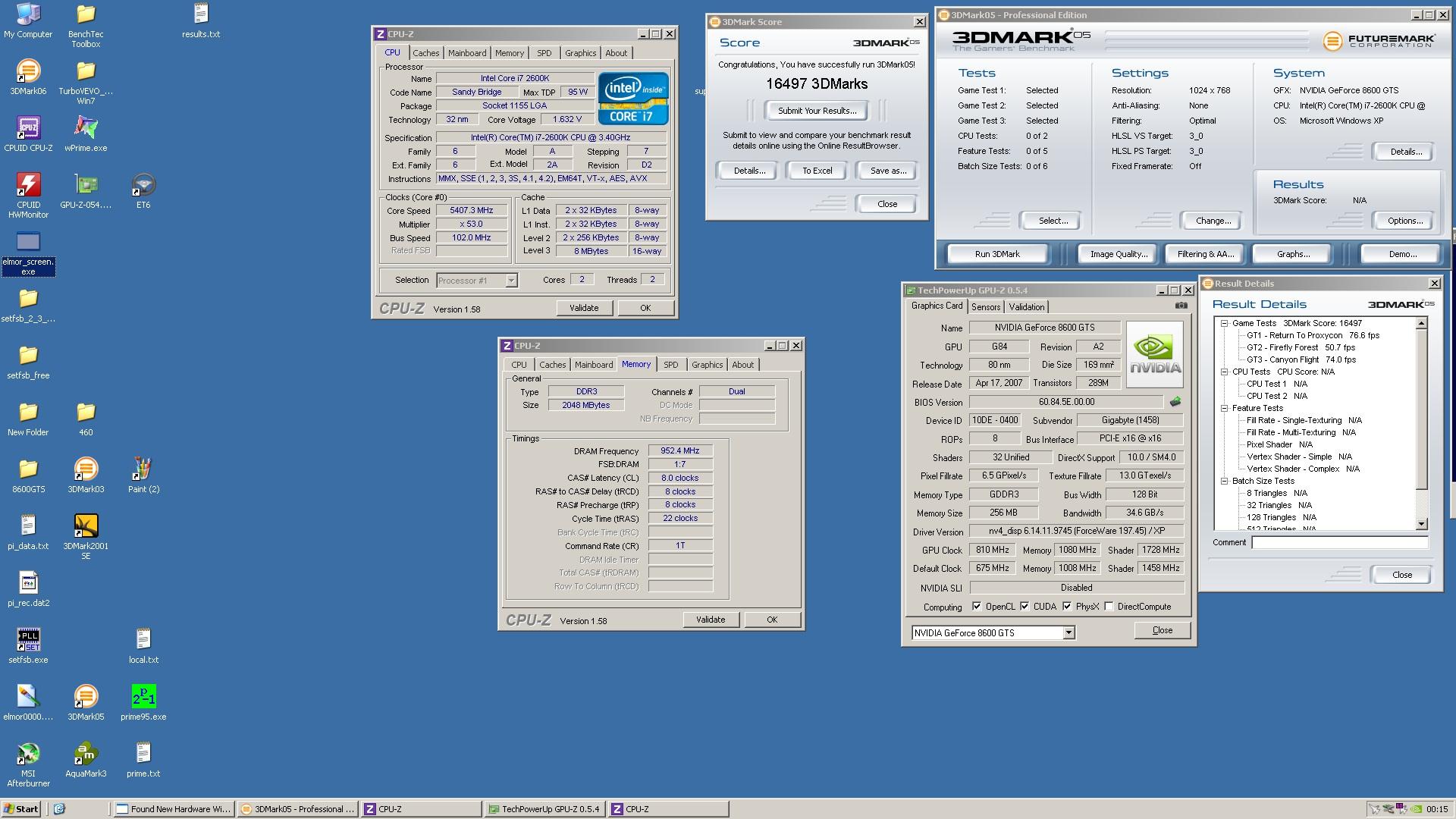Click Select tests button in 3DMark05
The height and width of the screenshot is (819, 1456).
click(x=1053, y=221)
